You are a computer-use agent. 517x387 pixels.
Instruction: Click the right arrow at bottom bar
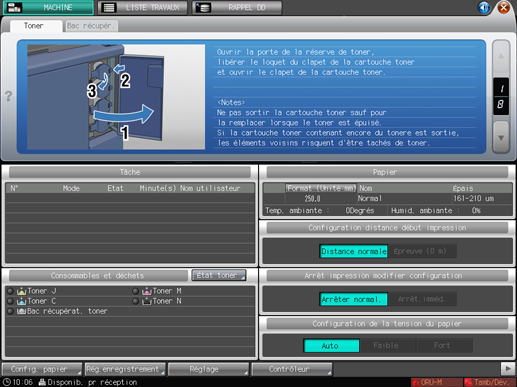508,369
